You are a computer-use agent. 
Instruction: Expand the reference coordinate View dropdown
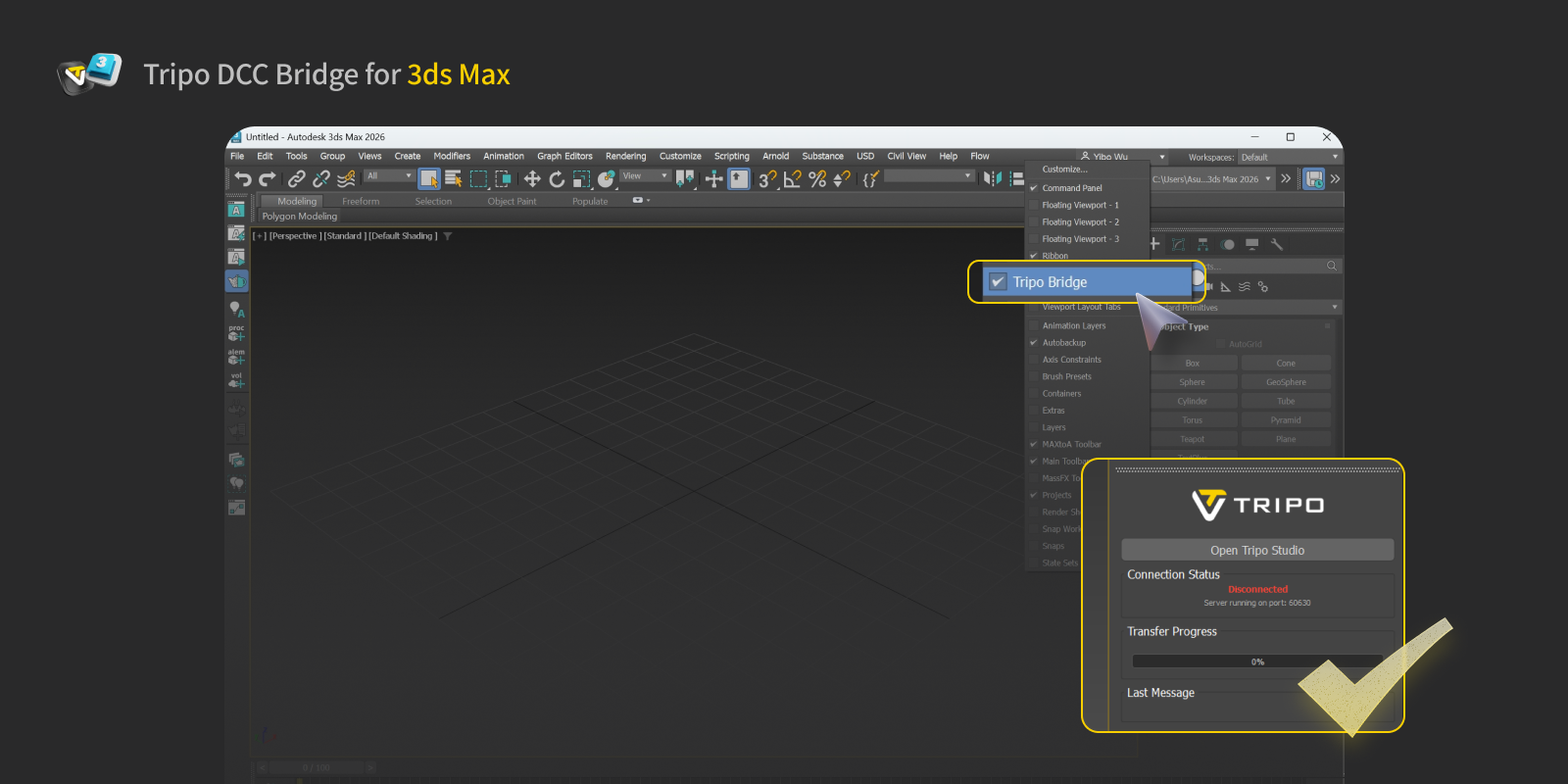click(x=645, y=176)
